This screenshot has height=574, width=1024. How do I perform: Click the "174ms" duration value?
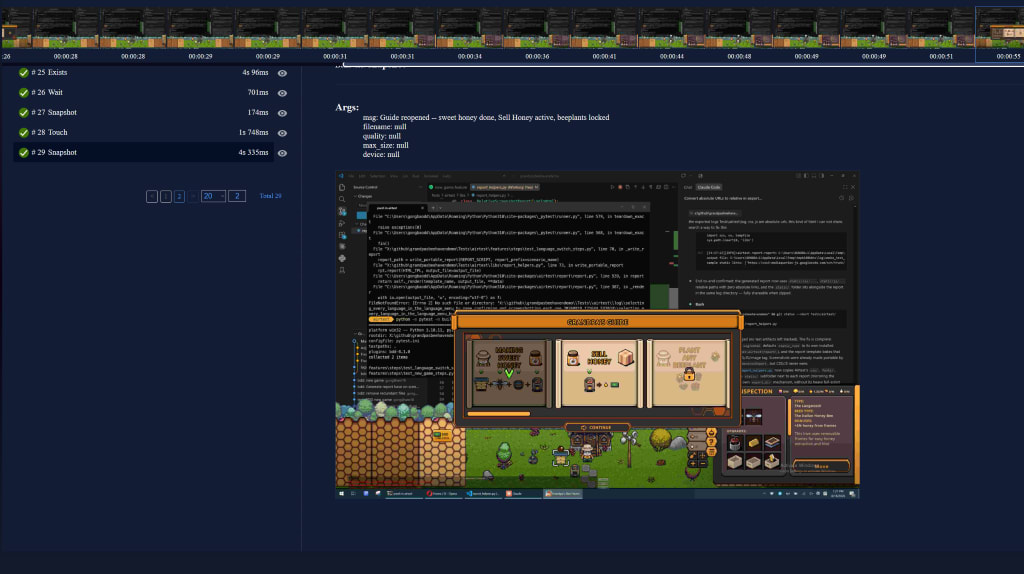point(258,112)
